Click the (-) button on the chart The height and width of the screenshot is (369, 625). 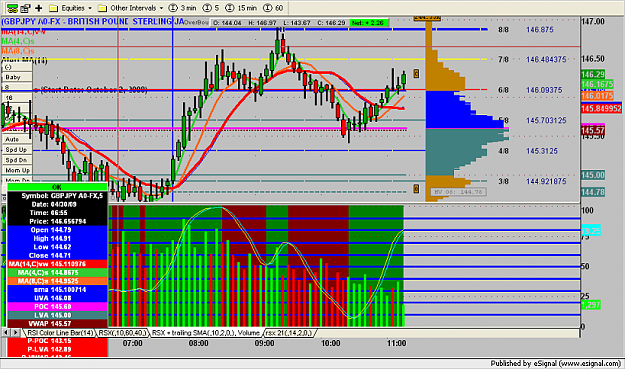17,67
